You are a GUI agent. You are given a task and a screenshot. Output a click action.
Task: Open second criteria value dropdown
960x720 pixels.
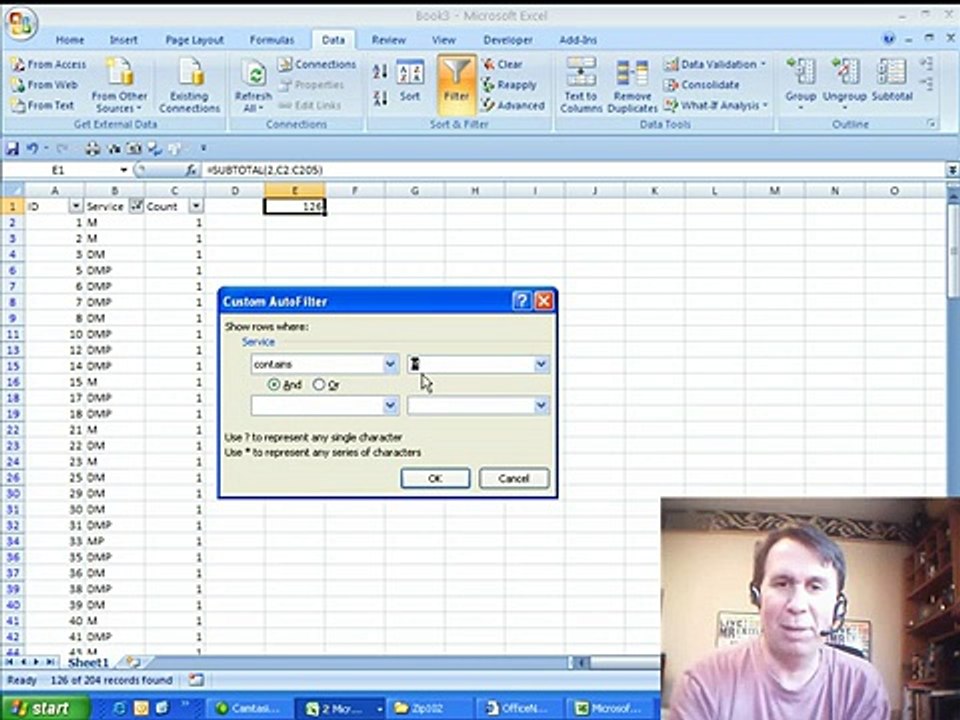pos(541,405)
